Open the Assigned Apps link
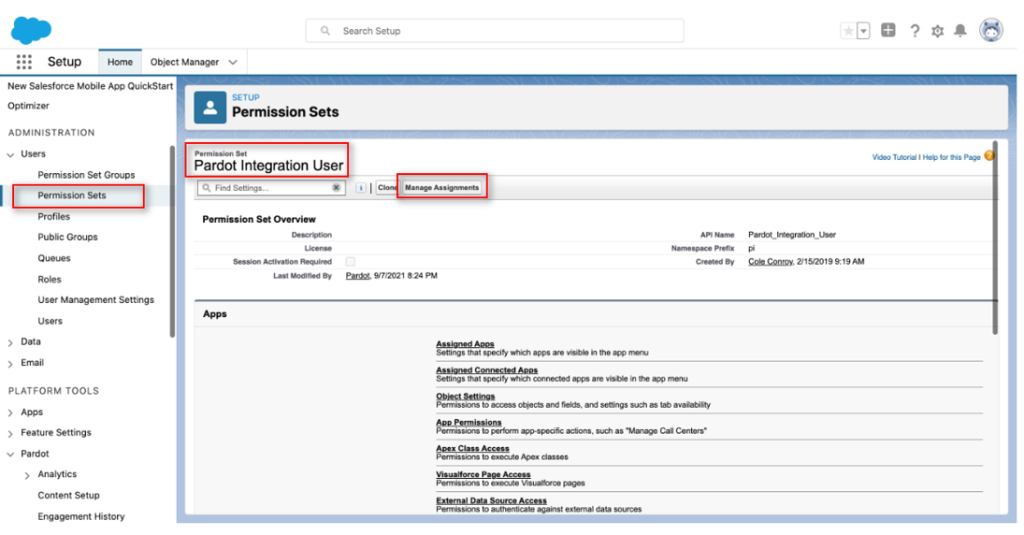 click(x=465, y=344)
